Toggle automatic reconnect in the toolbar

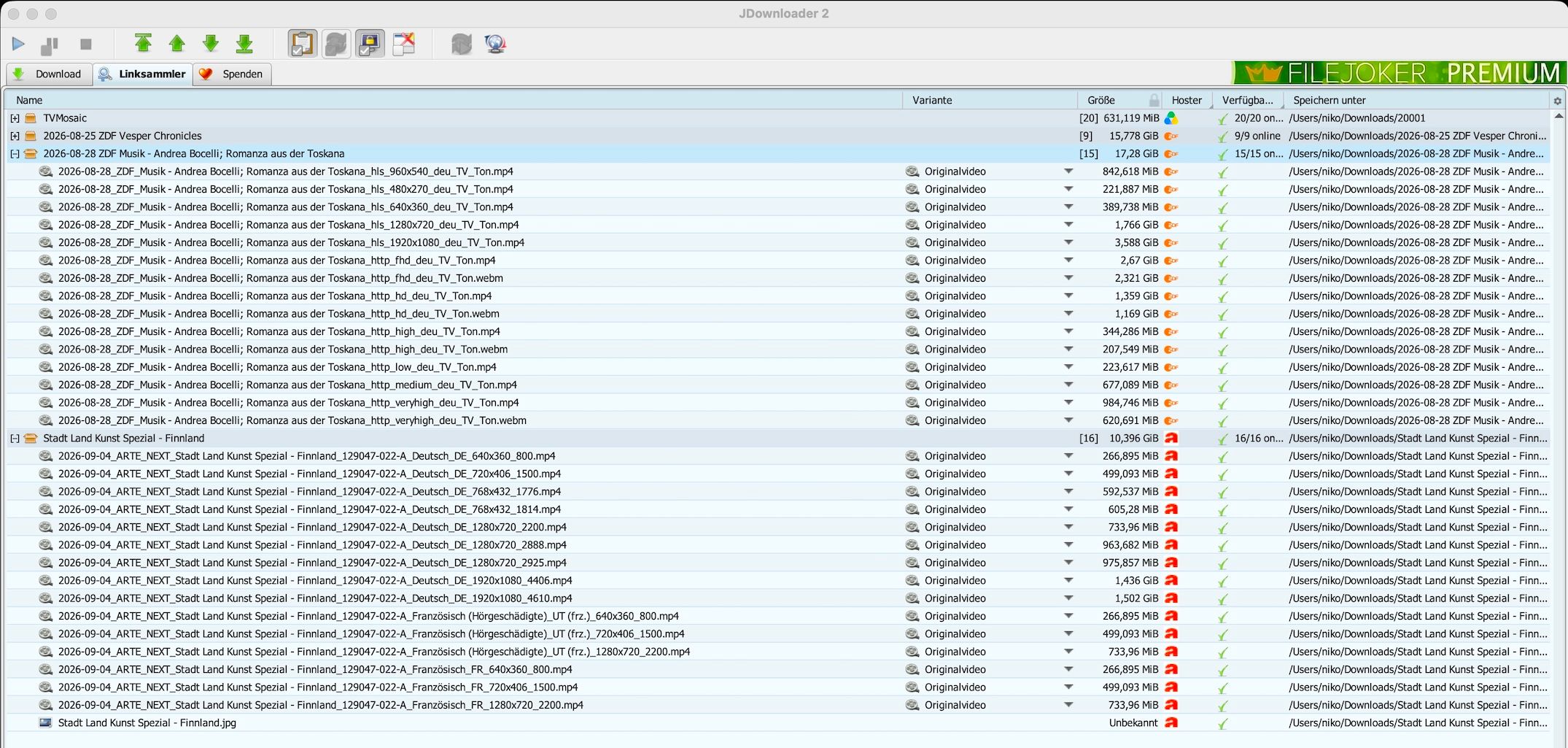336,44
